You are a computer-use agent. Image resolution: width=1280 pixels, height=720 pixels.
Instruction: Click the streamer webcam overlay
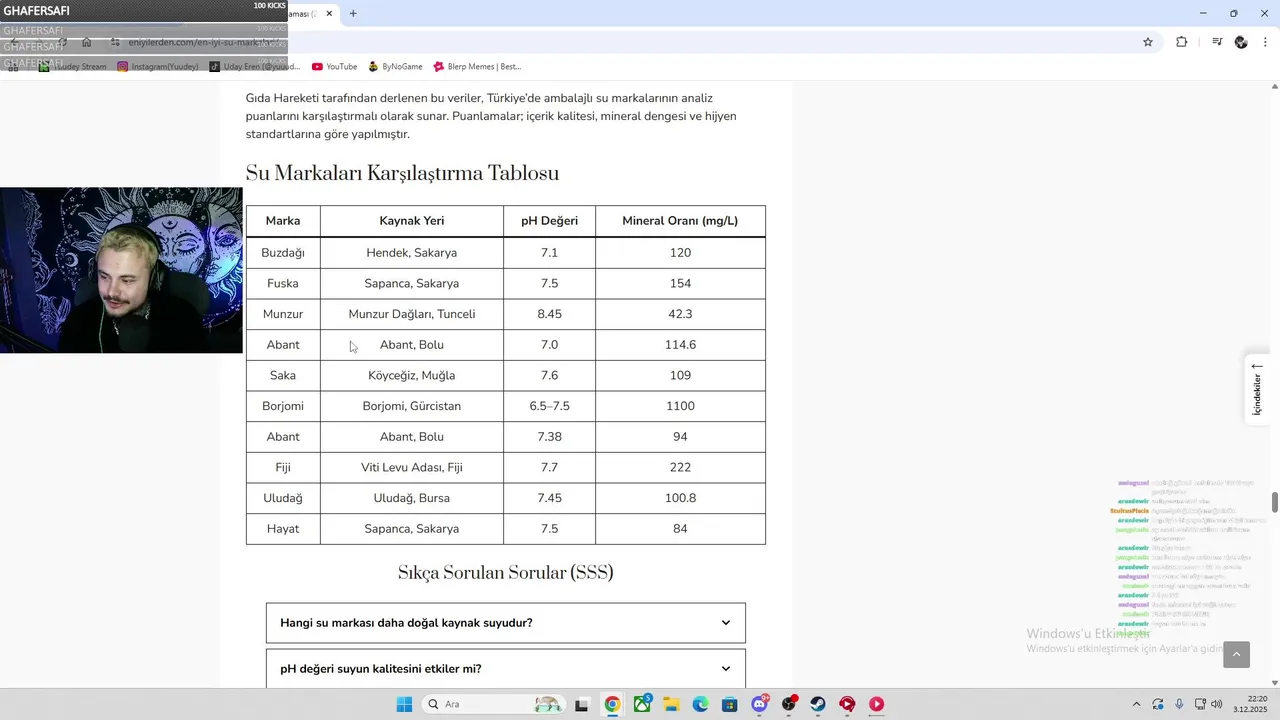pyautogui.click(x=121, y=270)
